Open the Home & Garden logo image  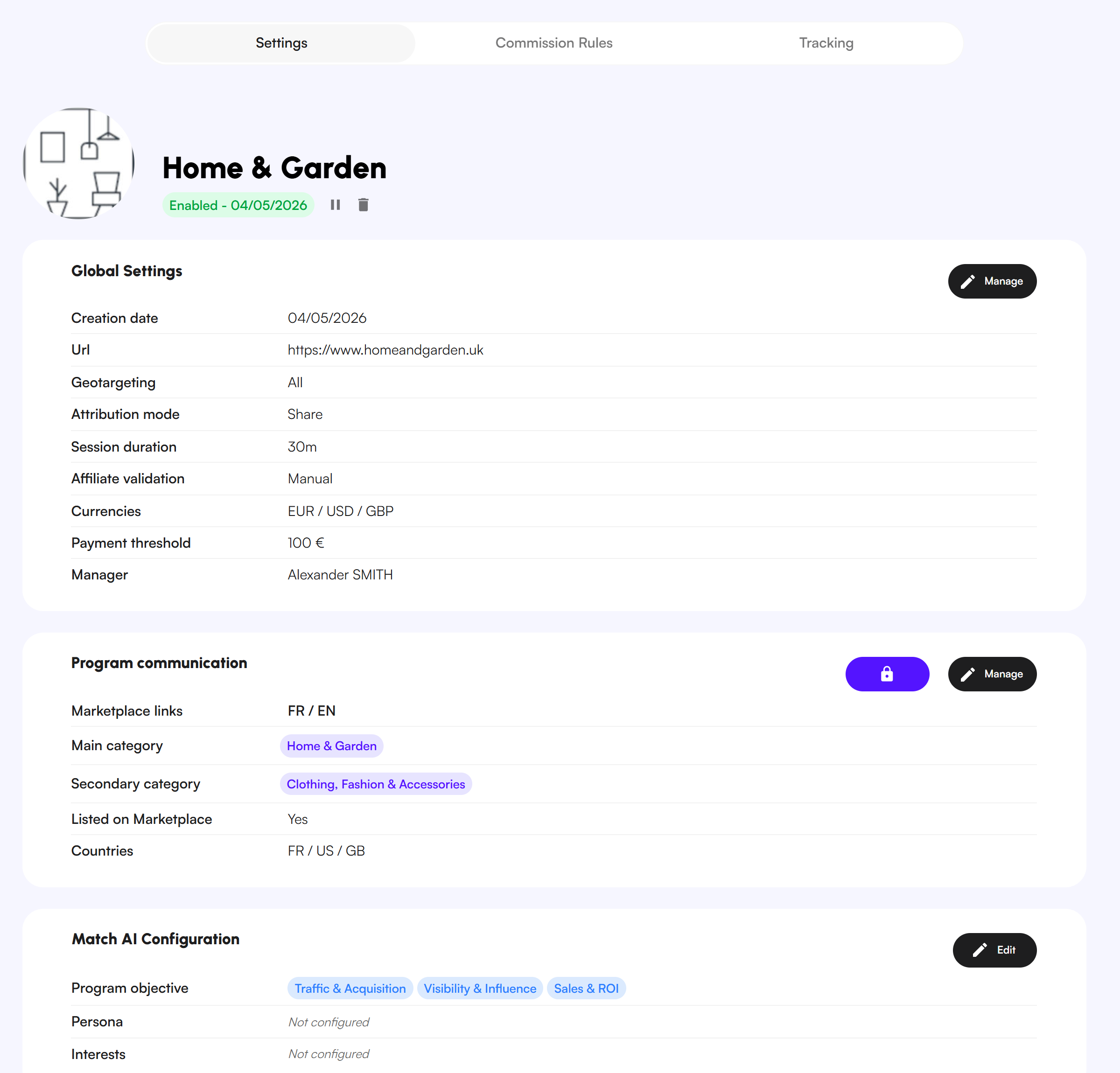(79, 163)
